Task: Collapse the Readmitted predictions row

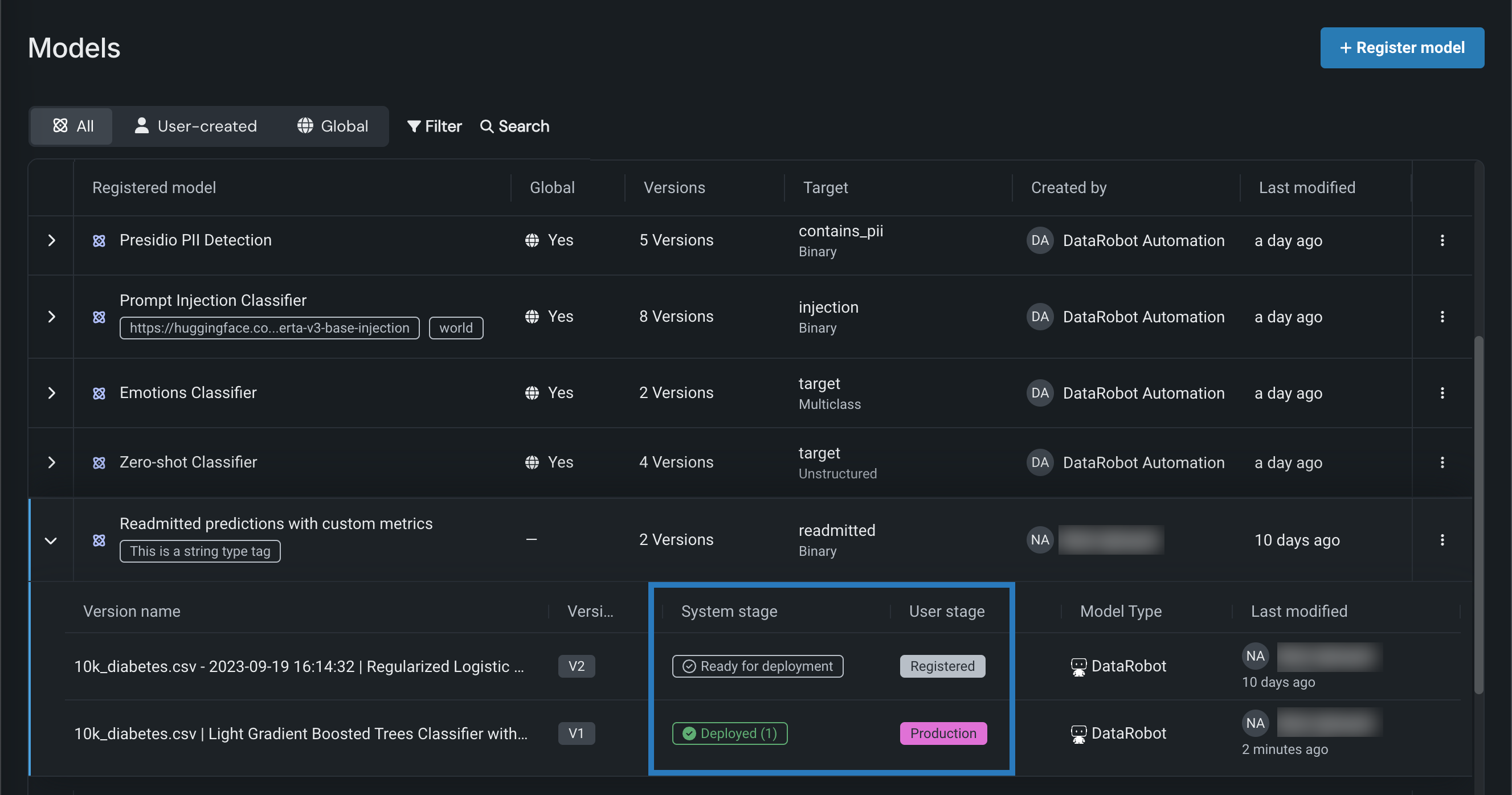Action: pyautogui.click(x=51, y=540)
